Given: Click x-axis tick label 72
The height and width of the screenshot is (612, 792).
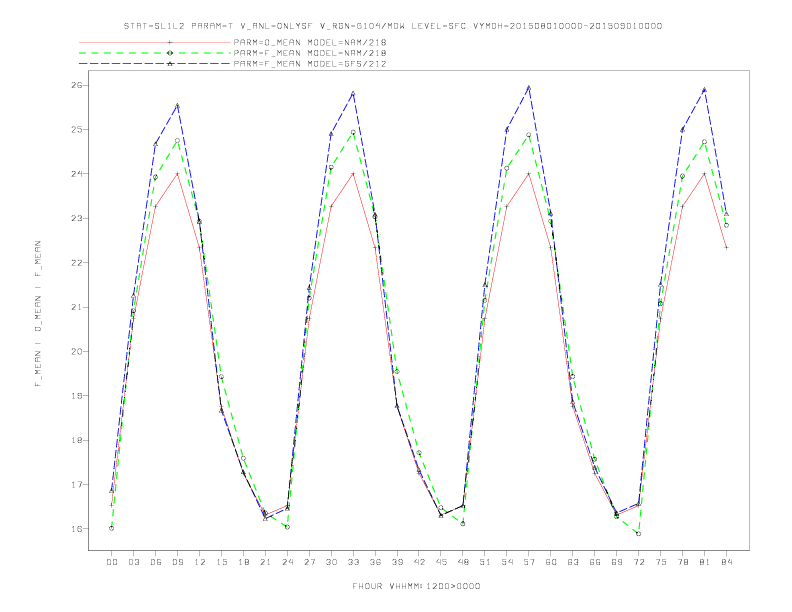Looking at the screenshot, I should [x=639, y=562].
